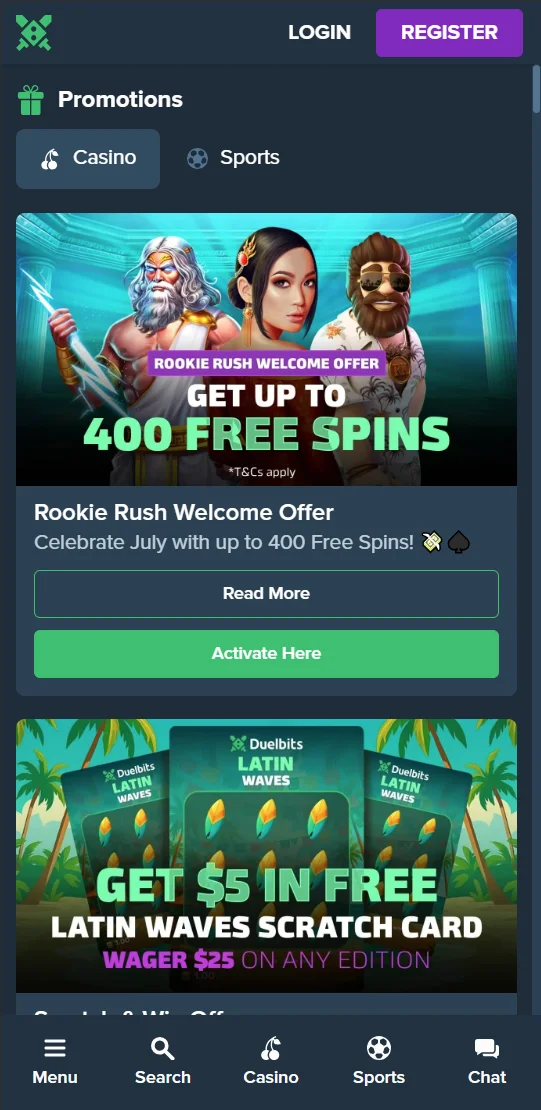Click the page vertical scrollbar
541x1110 pixels.
537,538
